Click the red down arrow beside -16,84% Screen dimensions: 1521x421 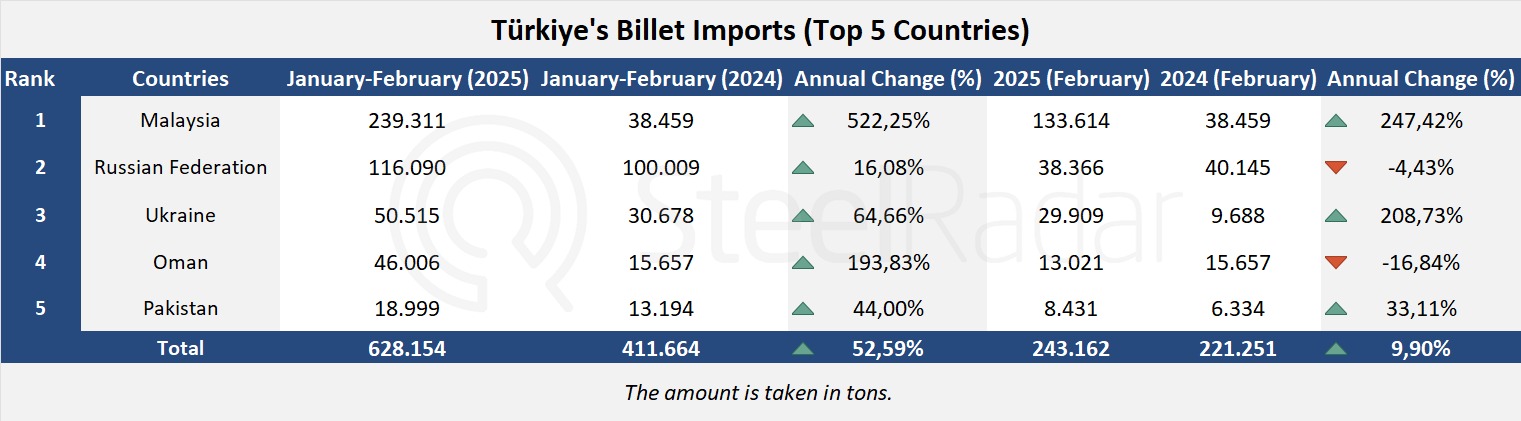click(x=1335, y=263)
